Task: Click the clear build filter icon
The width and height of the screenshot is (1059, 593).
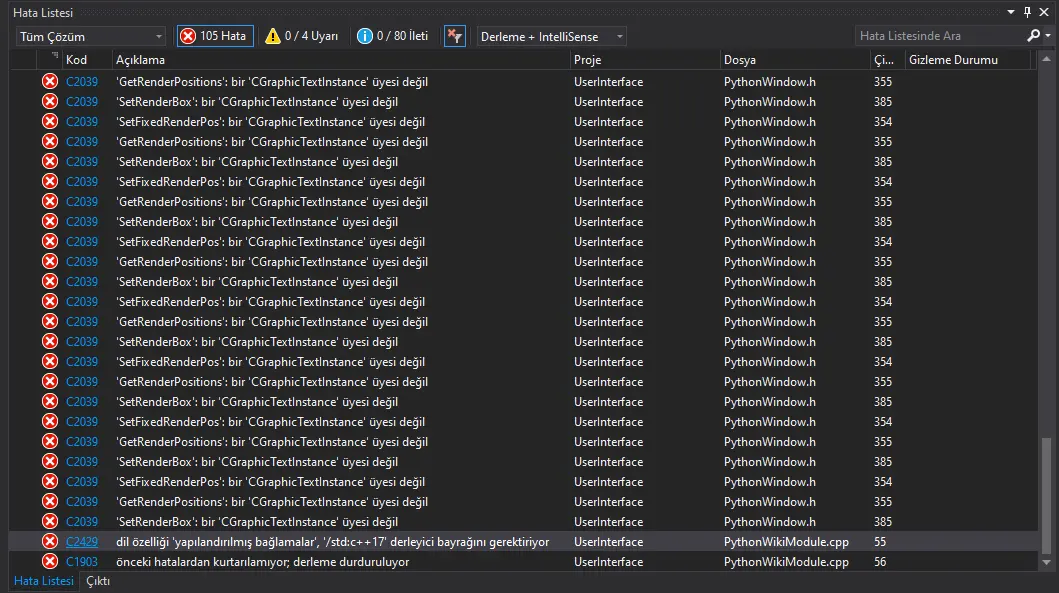Action: [x=454, y=36]
